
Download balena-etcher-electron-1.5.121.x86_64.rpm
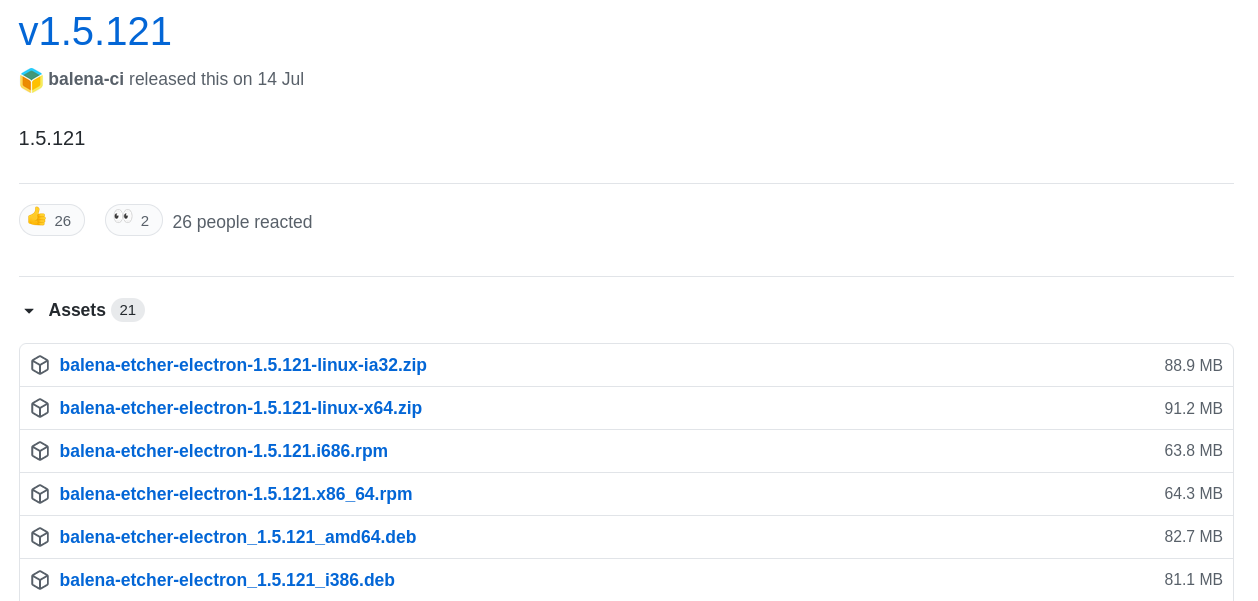[x=235, y=494]
